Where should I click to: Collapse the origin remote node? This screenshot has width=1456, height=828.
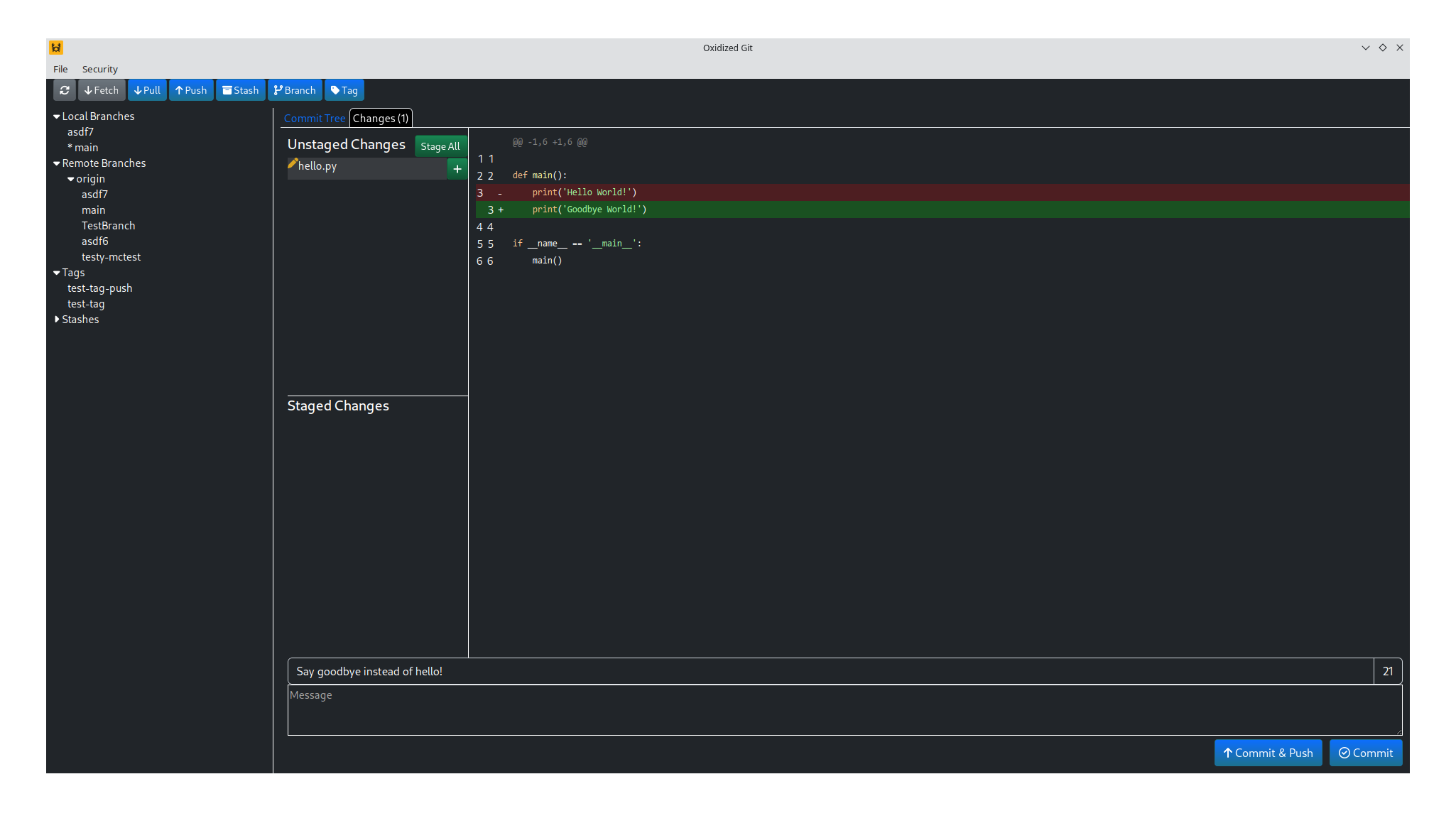71,179
